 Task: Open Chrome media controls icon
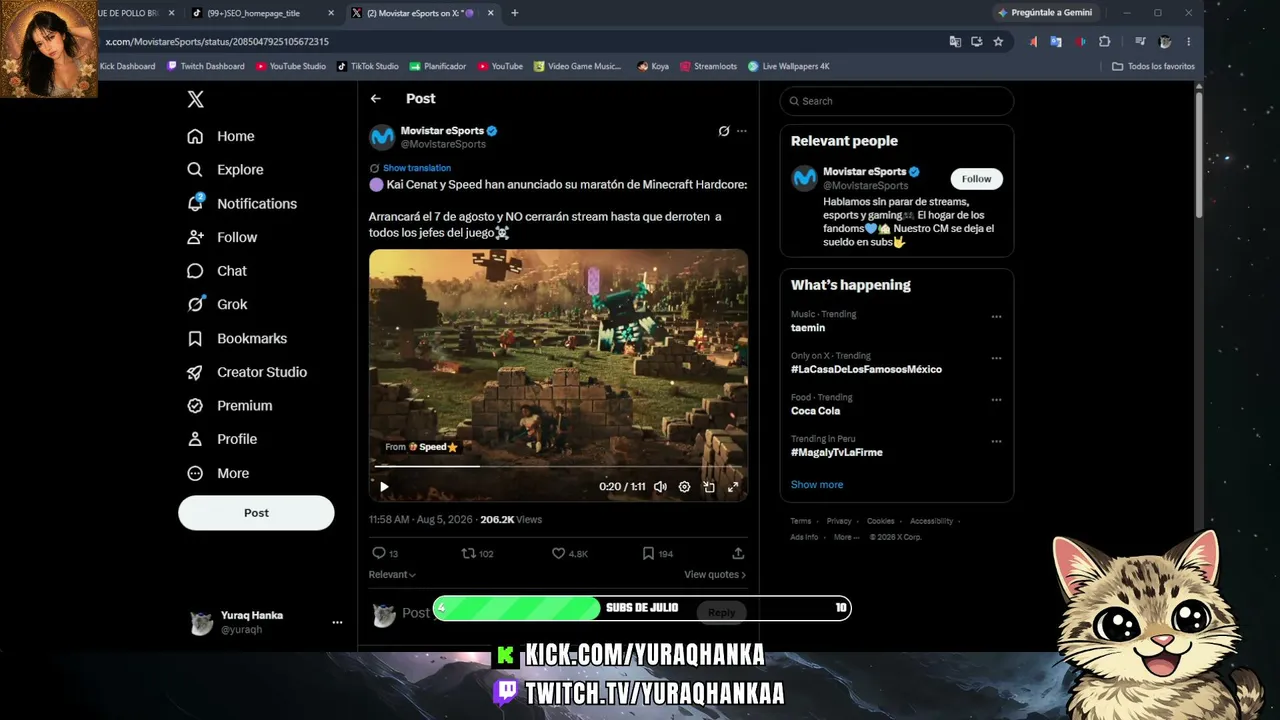1140,42
